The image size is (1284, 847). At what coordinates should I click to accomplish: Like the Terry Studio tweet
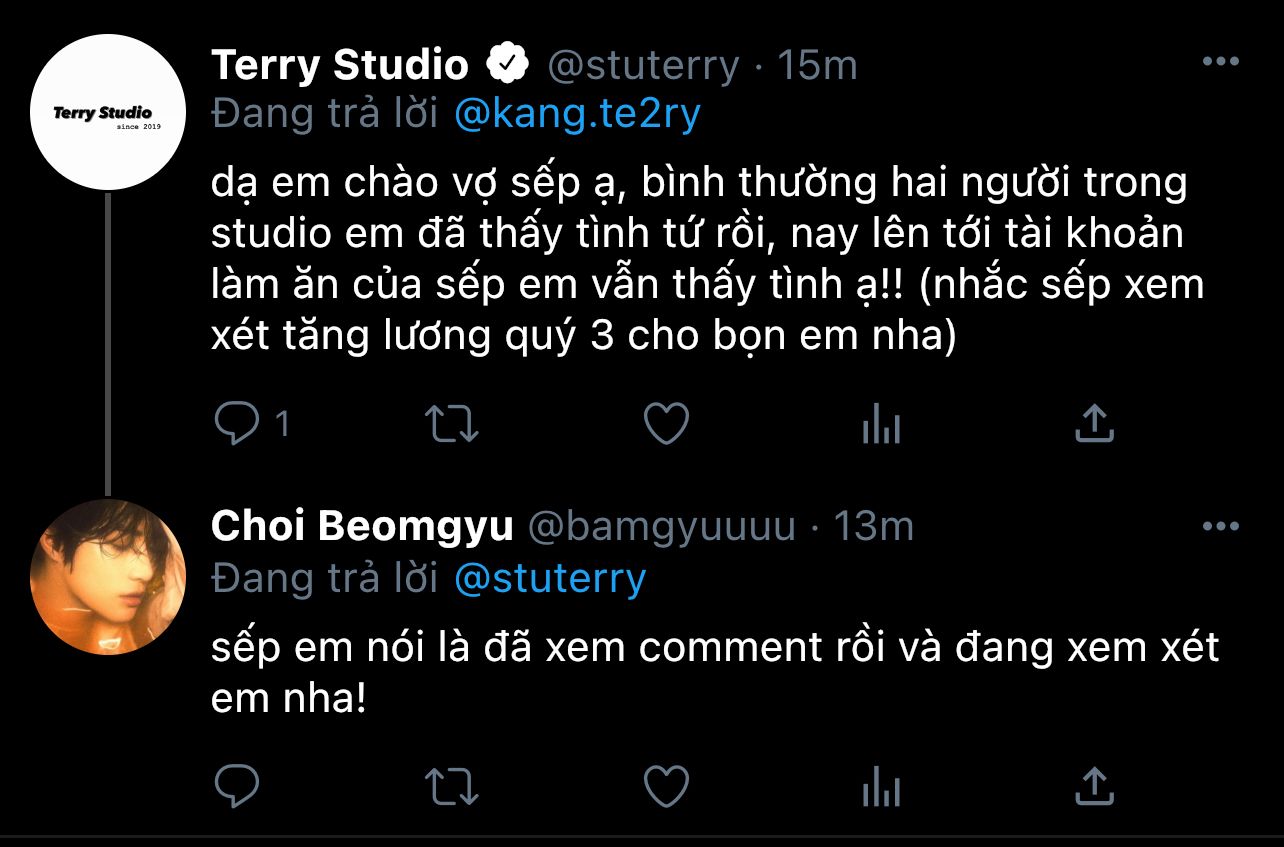[665, 425]
